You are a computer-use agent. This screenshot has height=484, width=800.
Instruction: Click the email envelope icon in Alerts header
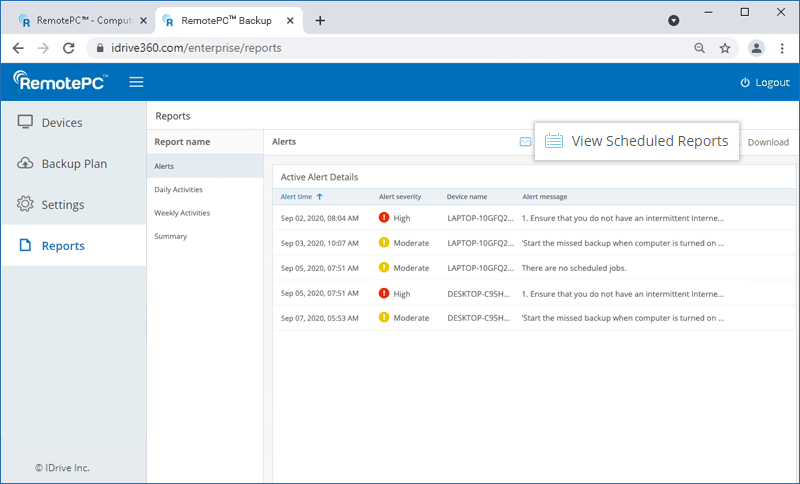click(525, 142)
